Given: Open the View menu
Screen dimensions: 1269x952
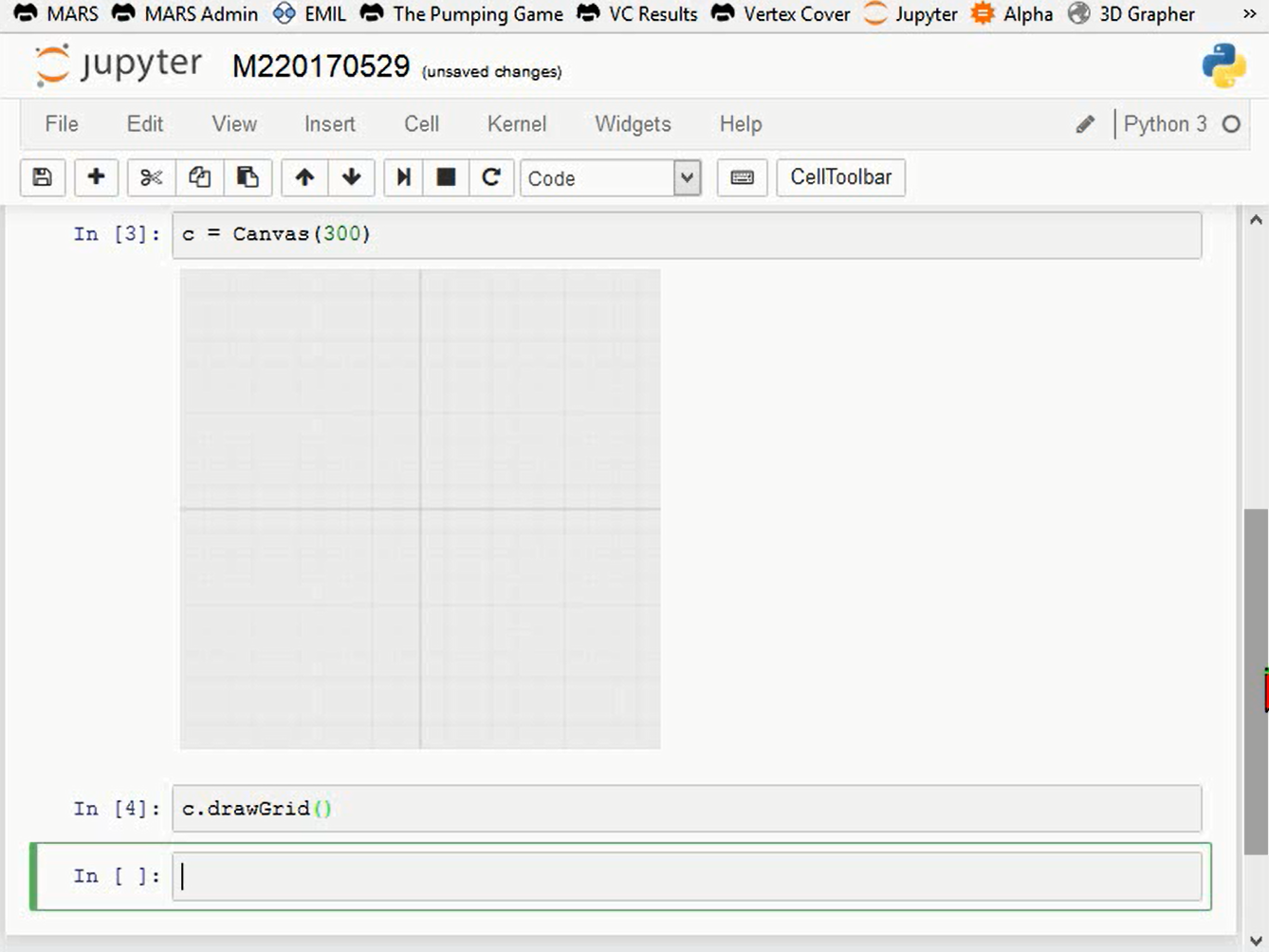Looking at the screenshot, I should (x=234, y=124).
